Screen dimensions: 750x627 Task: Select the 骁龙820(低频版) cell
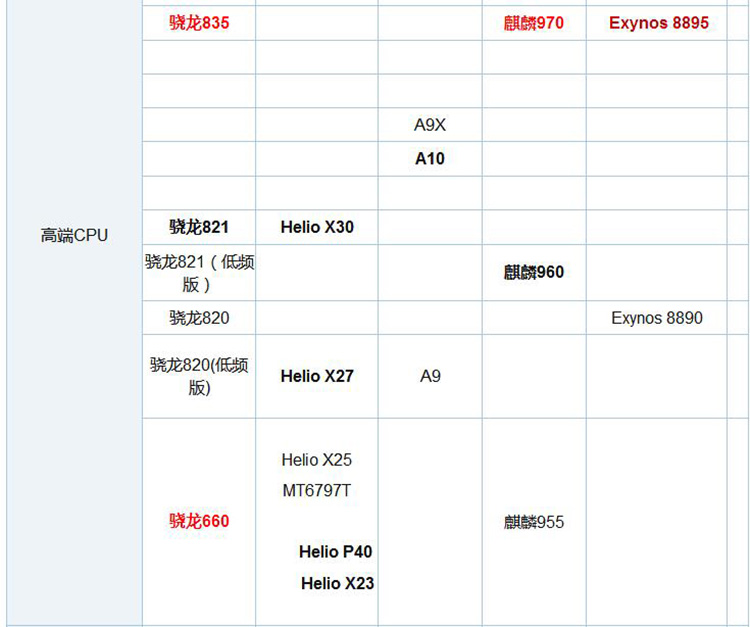click(199, 376)
